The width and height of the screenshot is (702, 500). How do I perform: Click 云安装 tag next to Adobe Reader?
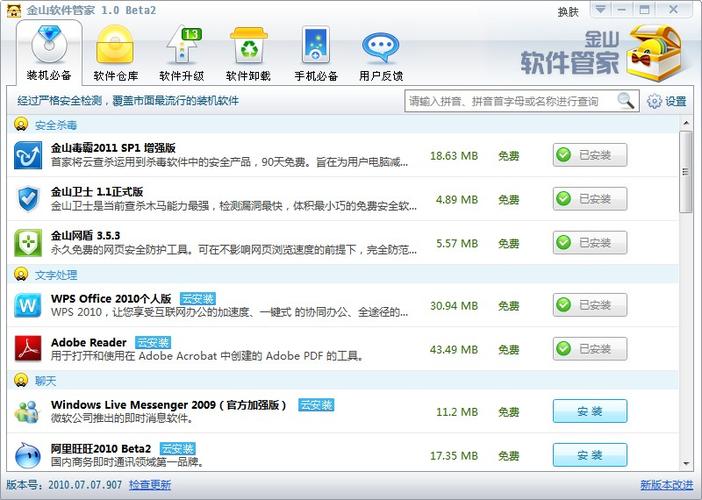click(x=153, y=342)
